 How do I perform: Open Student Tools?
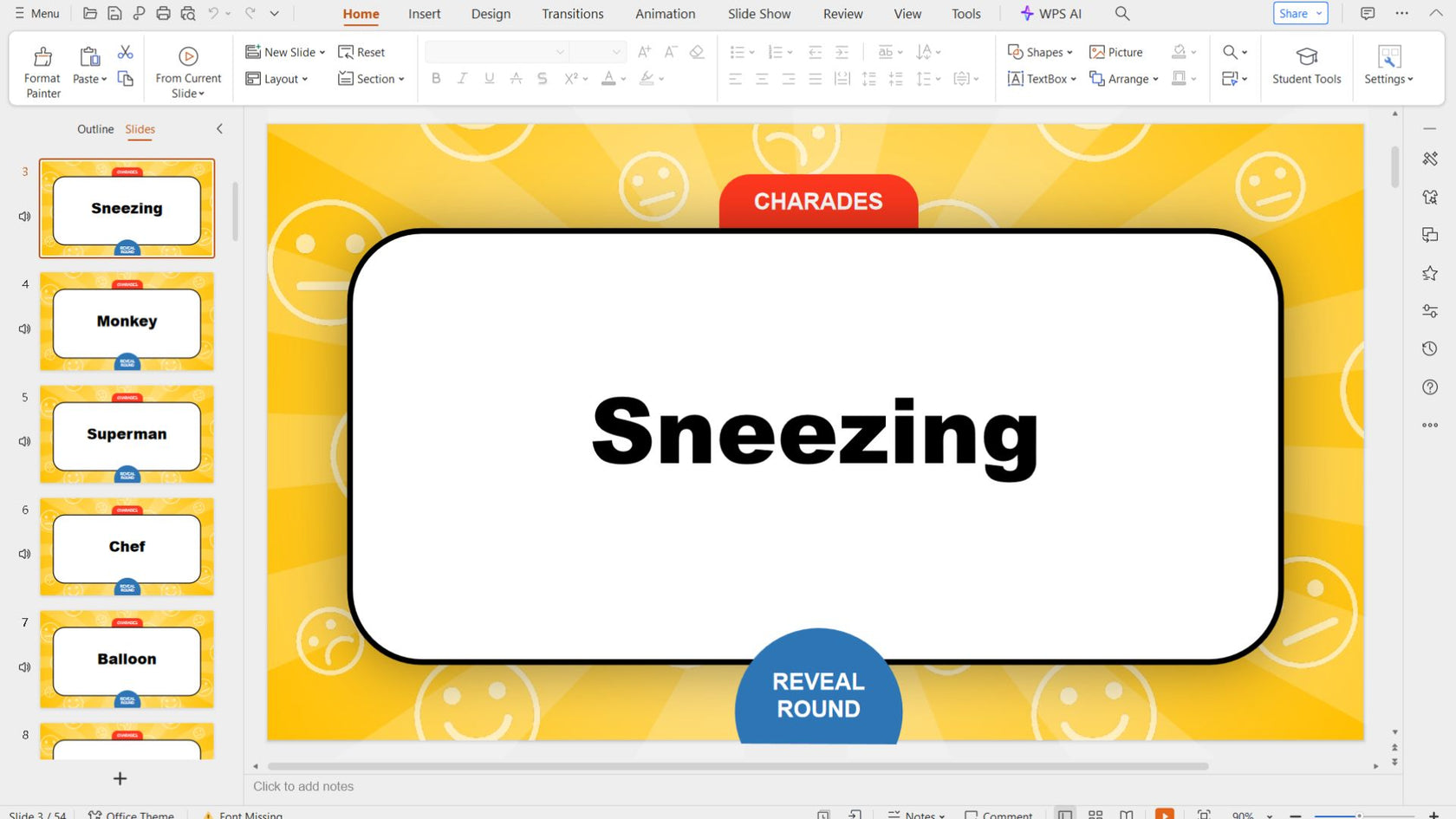[x=1306, y=69]
